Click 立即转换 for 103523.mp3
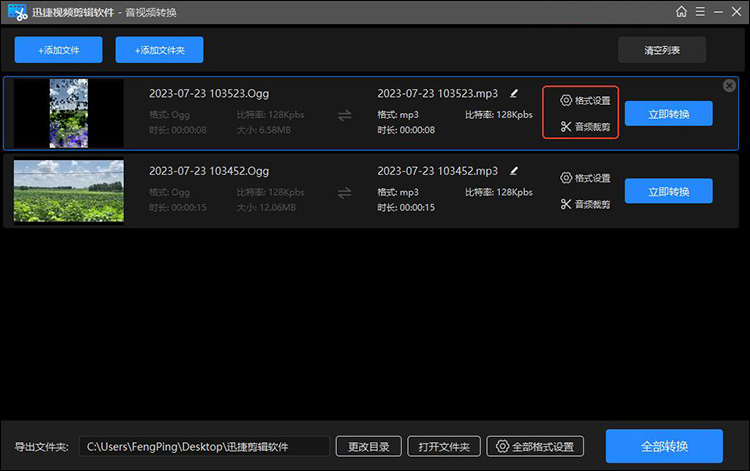Viewport: 750px width, 471px height. coord(668,114)
